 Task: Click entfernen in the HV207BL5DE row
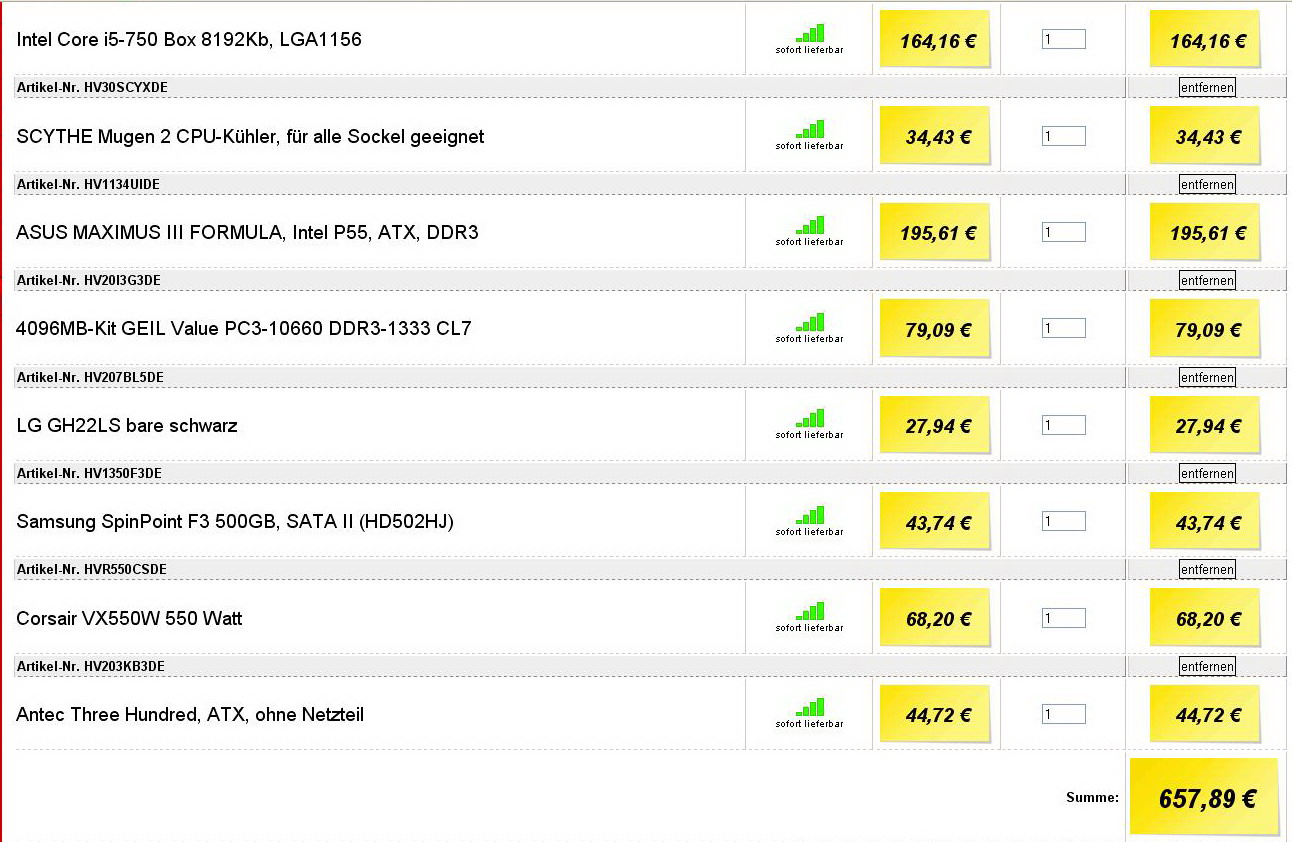pos(1207,377)
